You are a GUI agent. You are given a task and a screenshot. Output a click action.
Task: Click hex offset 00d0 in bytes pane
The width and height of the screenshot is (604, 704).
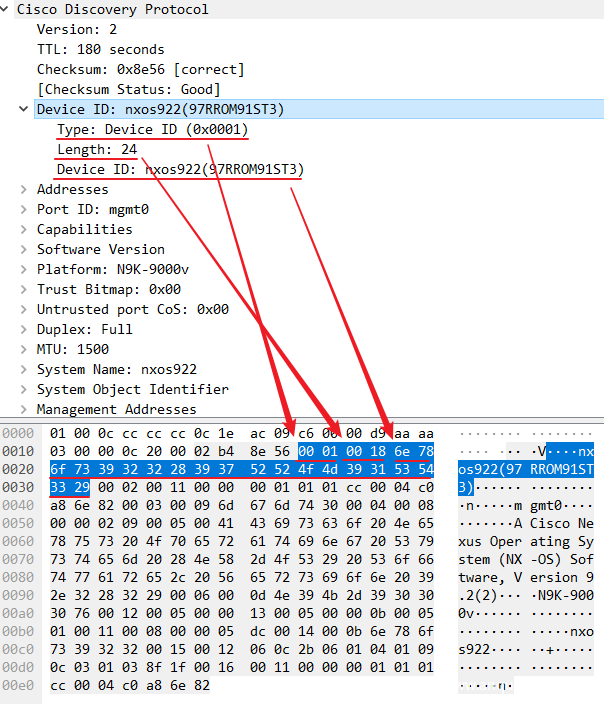point(18,667)
